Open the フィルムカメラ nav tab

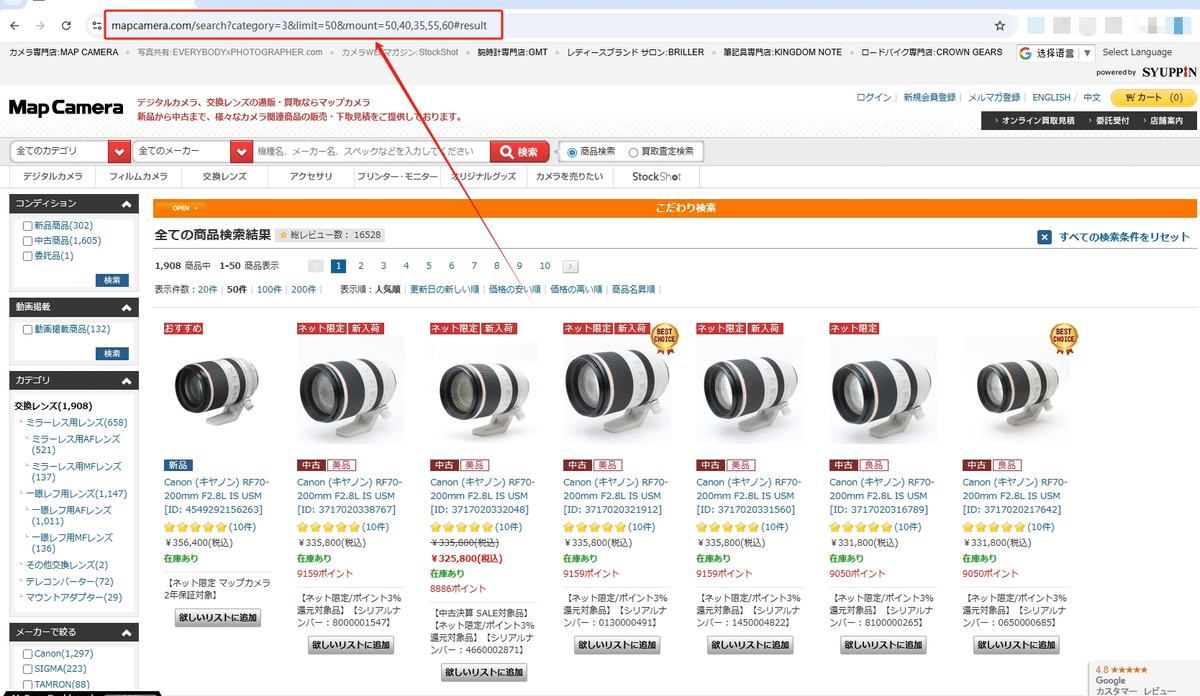coord(138,176)
